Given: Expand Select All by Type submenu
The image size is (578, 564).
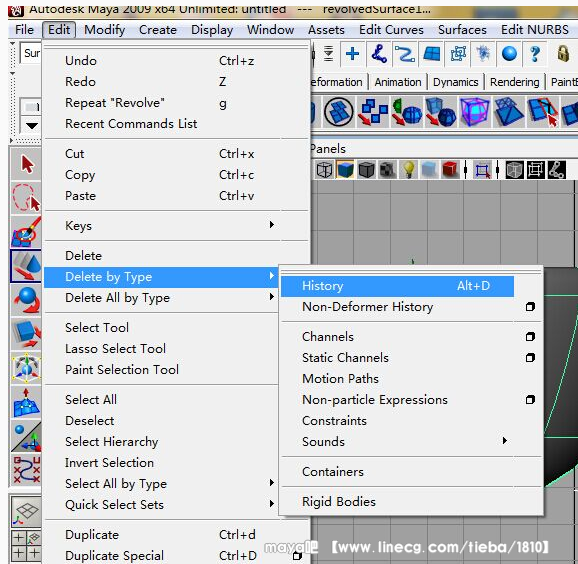Looking at the screenshot, I should click(272, 483).
